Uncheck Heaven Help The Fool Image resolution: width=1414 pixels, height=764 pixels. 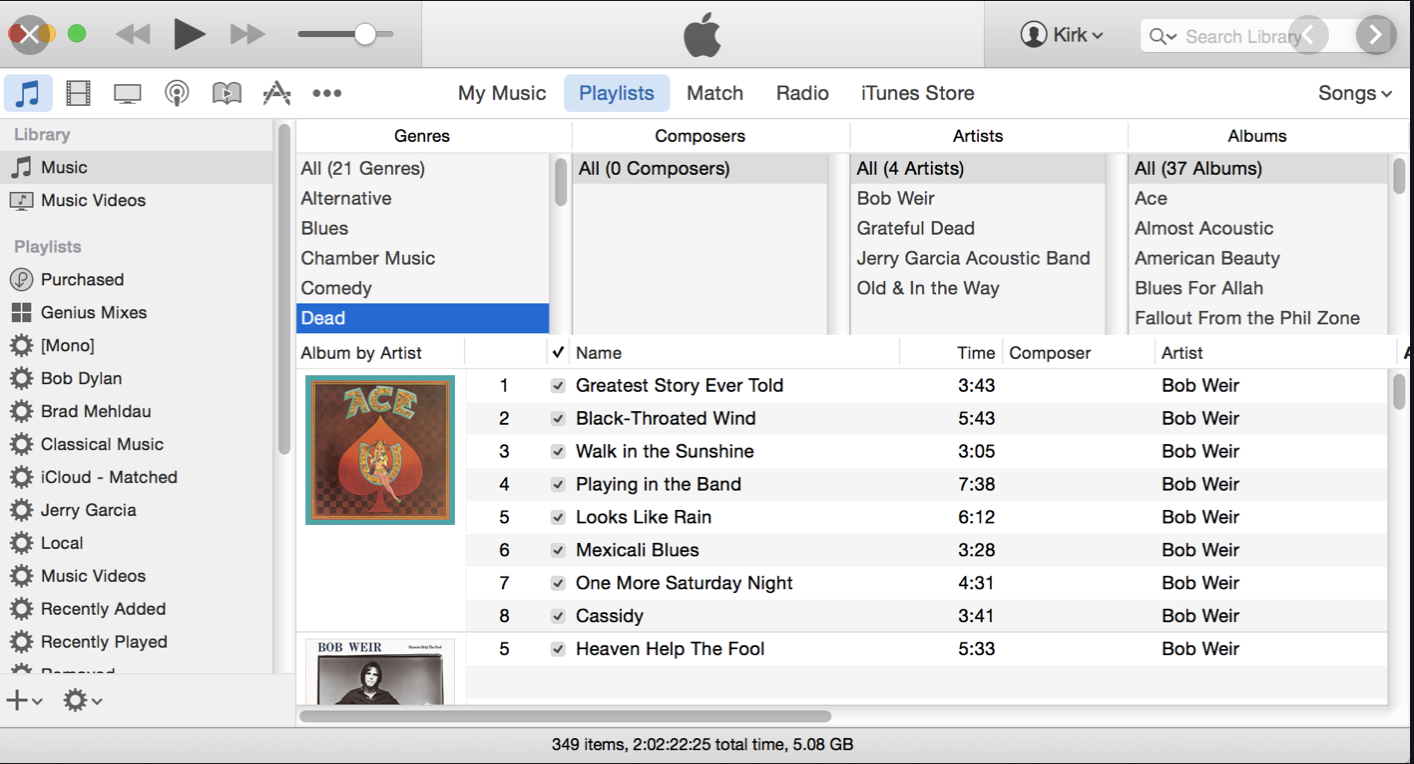coord(558,649)
